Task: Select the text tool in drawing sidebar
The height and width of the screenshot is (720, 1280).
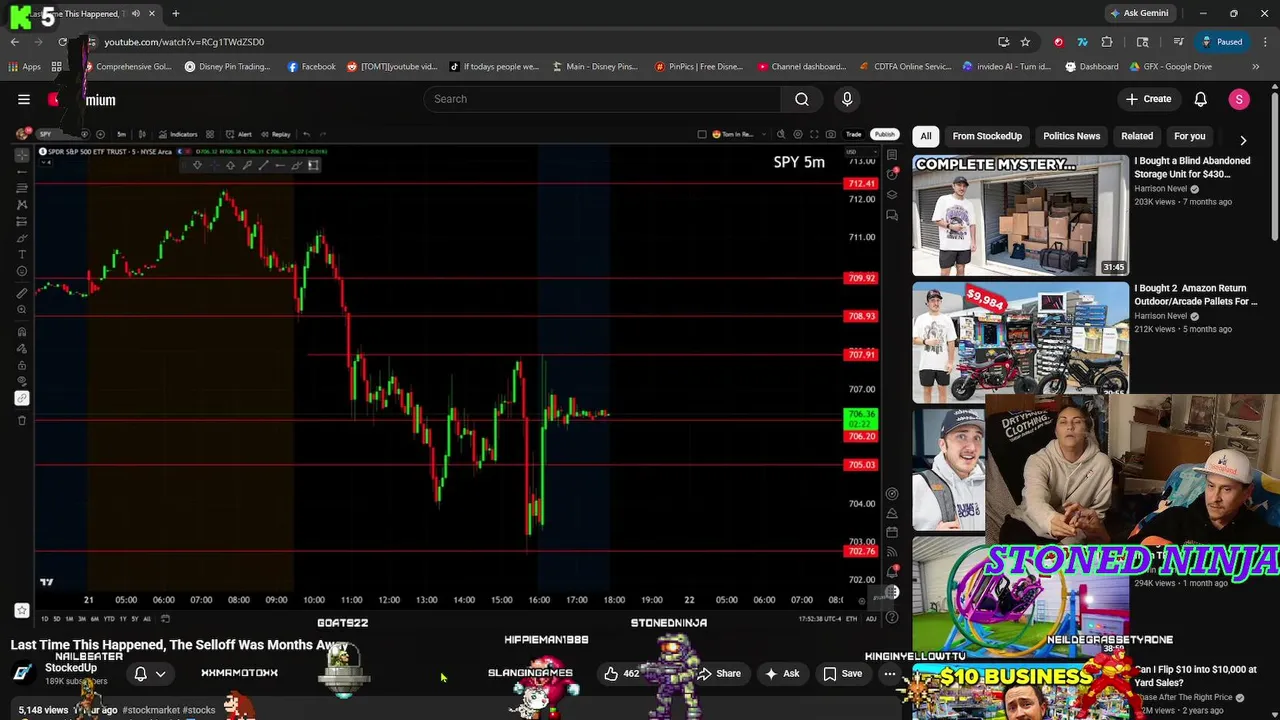Action: coord(22,255)
